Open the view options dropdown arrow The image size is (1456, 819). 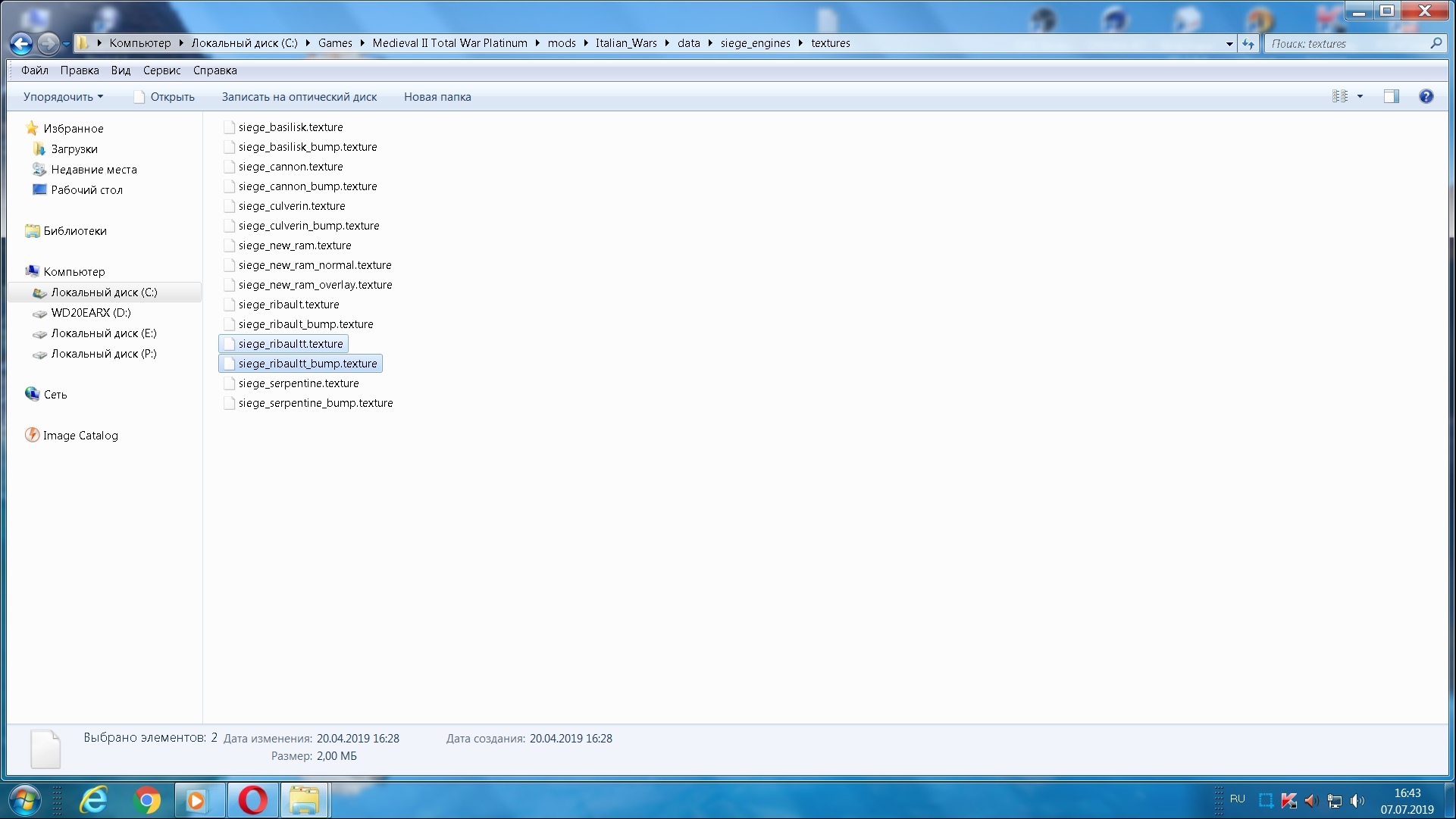point(1360,96)
